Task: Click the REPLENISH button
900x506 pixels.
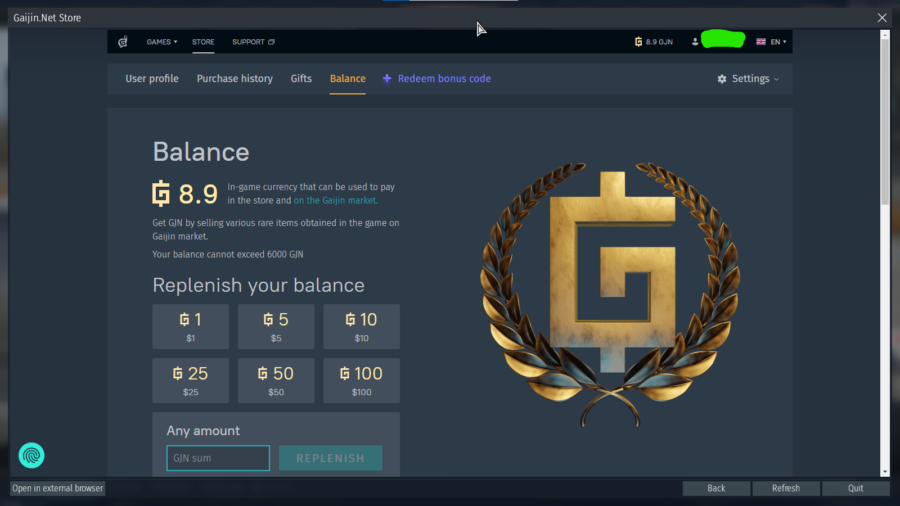Action: (331, 458)
